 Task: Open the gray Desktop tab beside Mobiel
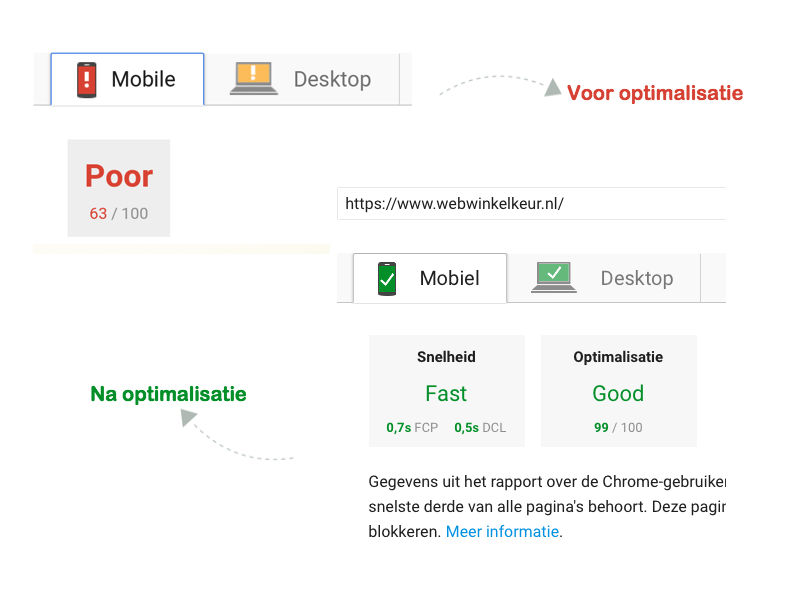636,278
